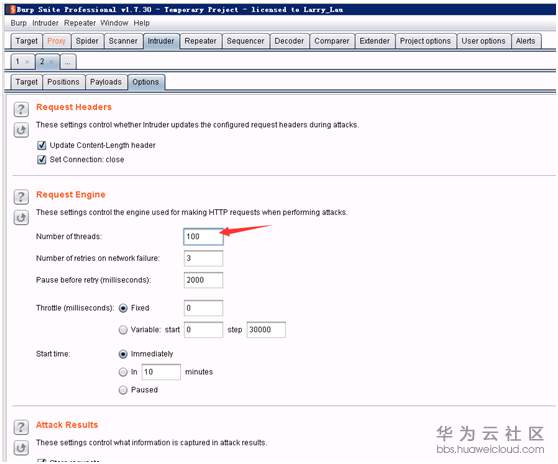Viewport: 558px width, 464px height.
Task: Switch to the Proxy tab
Action: (57, 41)
